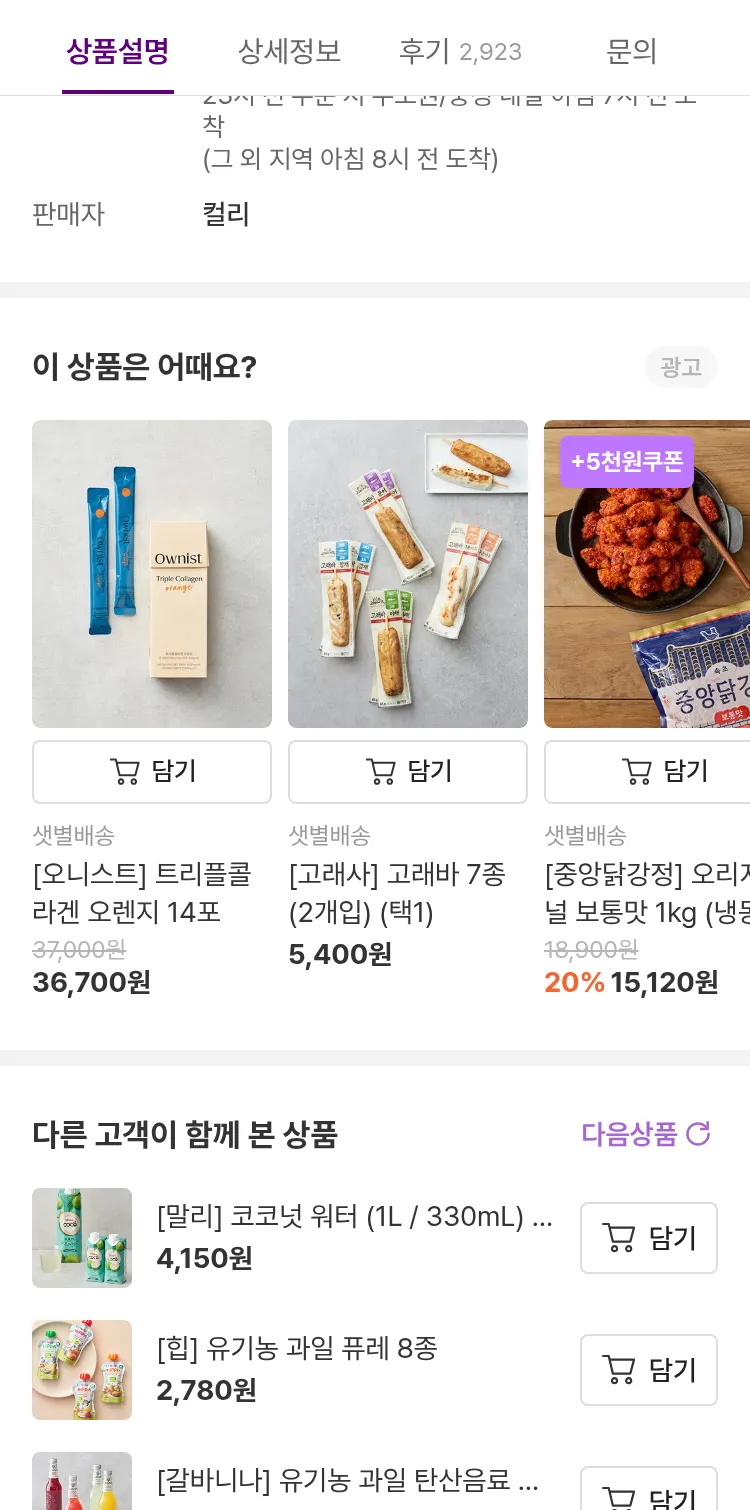Add Ownist Triple Collagen to cart
Screen dimensions: 750x1510
[x=152, y=771]
